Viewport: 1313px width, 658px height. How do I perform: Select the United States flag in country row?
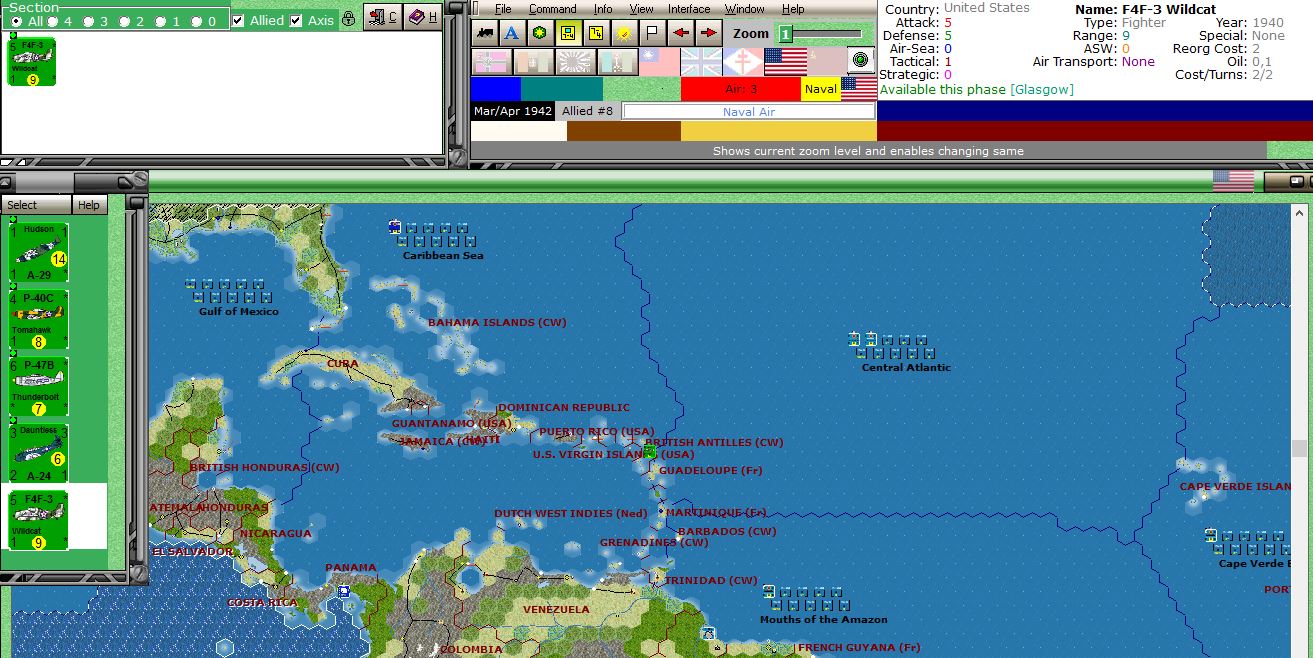(786, 62)
